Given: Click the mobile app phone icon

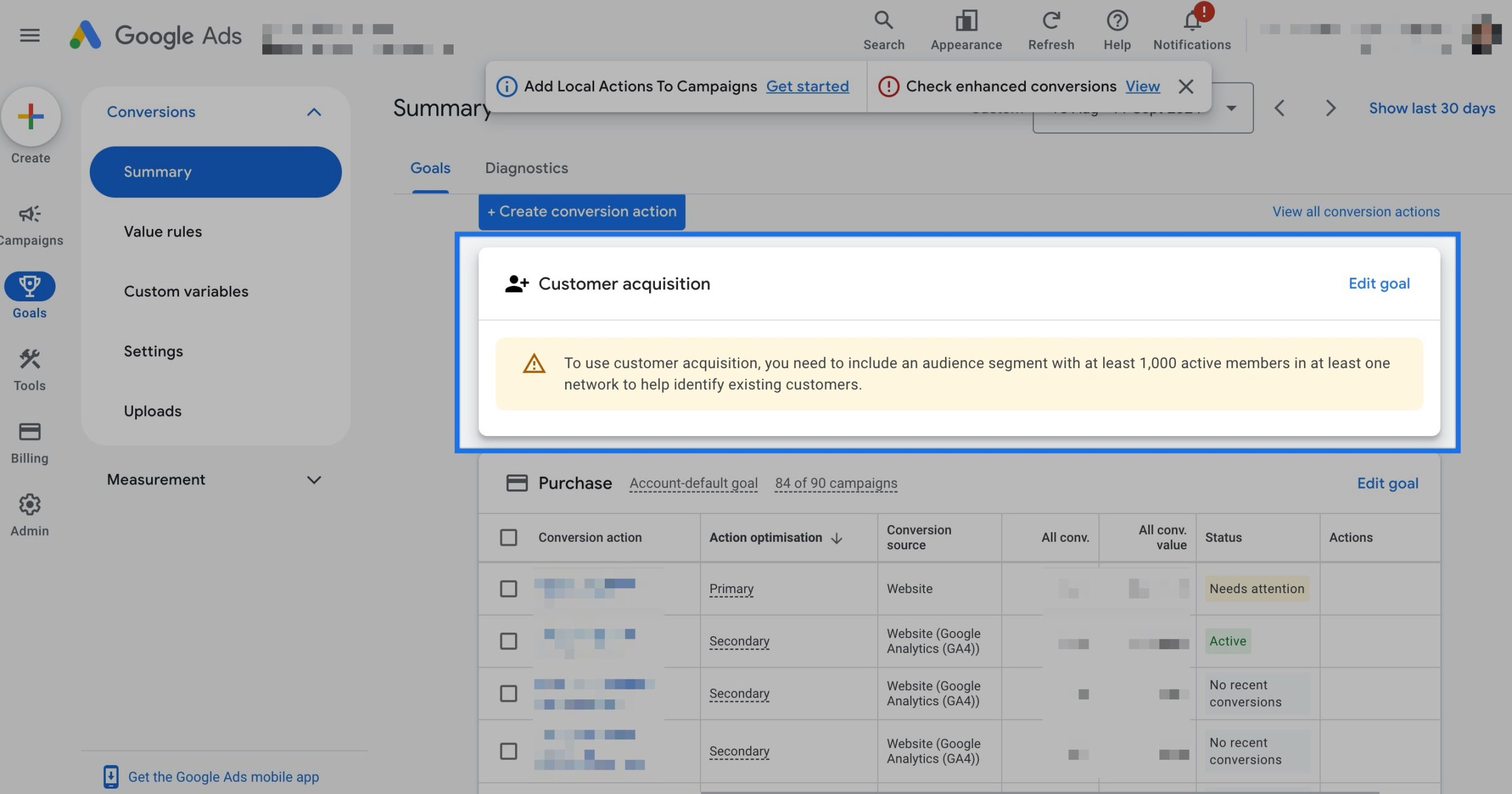Looking at the screenshot, I should 110,776.
